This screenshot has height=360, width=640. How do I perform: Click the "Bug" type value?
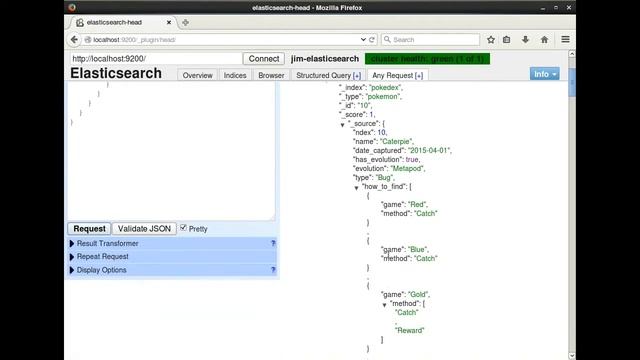pyautogui.click(x=384, y=178)
